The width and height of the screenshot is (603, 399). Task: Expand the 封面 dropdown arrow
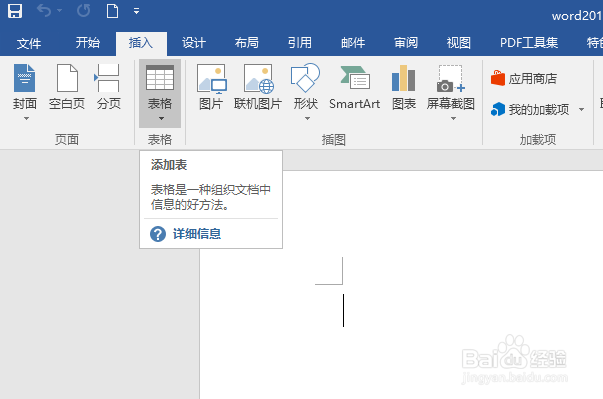point(26,119)
